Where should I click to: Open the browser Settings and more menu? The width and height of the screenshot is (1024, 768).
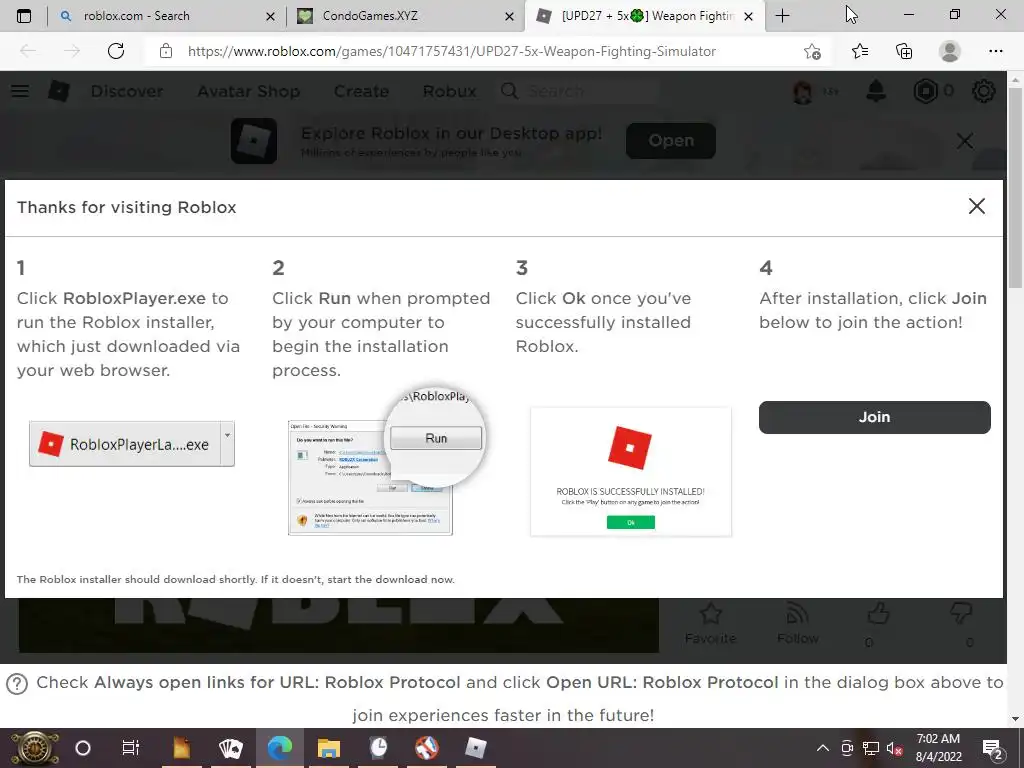[995, 51]
